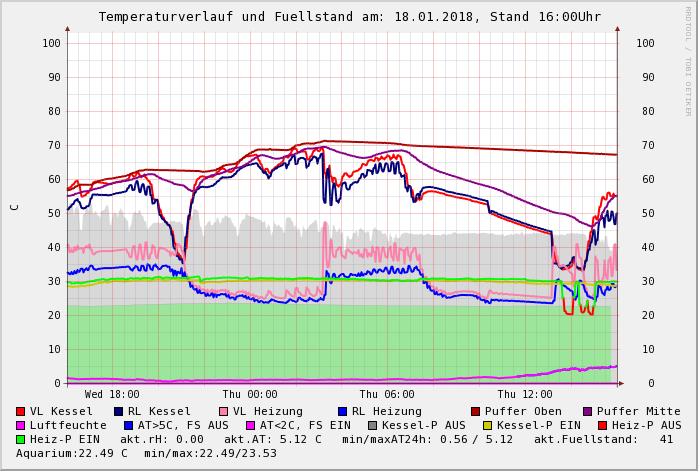The height and width of the screenshot is (471, 698).
Task: Click the Wed 18:00 time axis label
Action: tap(112, 395)
